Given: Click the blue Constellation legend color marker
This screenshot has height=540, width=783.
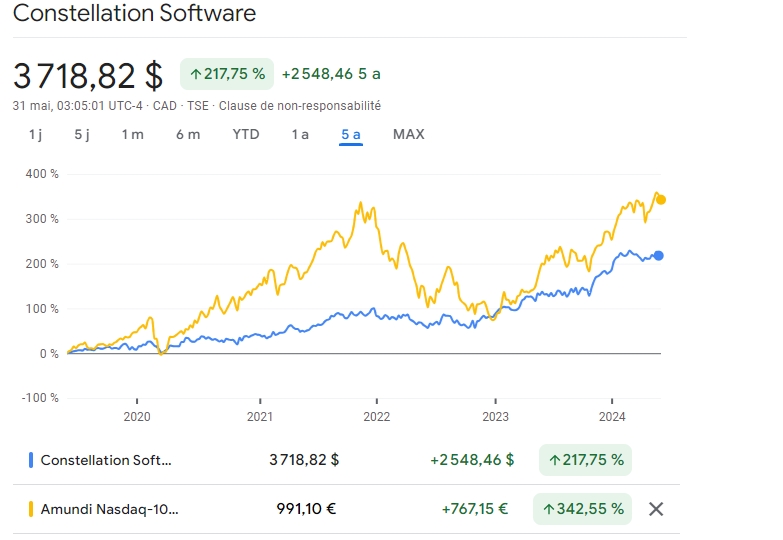Looking at the screenshot, I should click(x=31, y=460).
